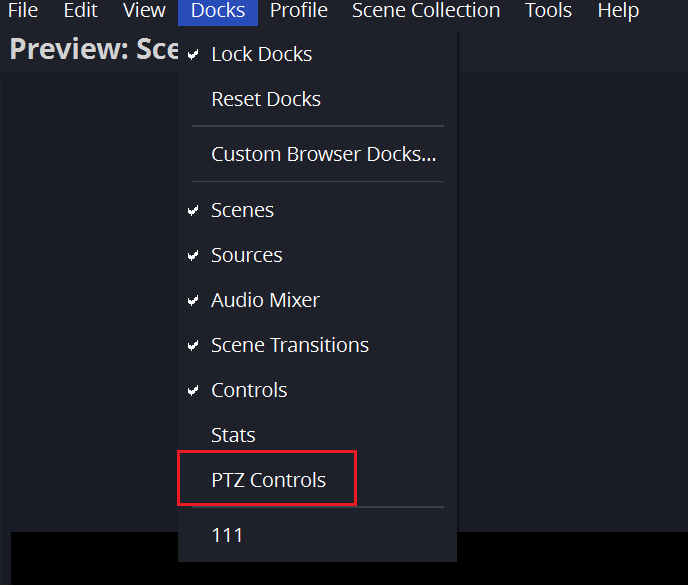Open the Help menu
Screen dimensions: 688x585
pos(618,11)
